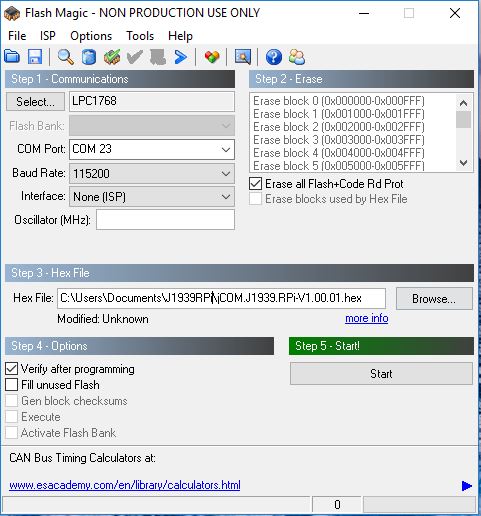The width and height of the screenshot is (481, 516).
Task: Enable Fill unused Flash checkbox
Action: tap(11, 385)
